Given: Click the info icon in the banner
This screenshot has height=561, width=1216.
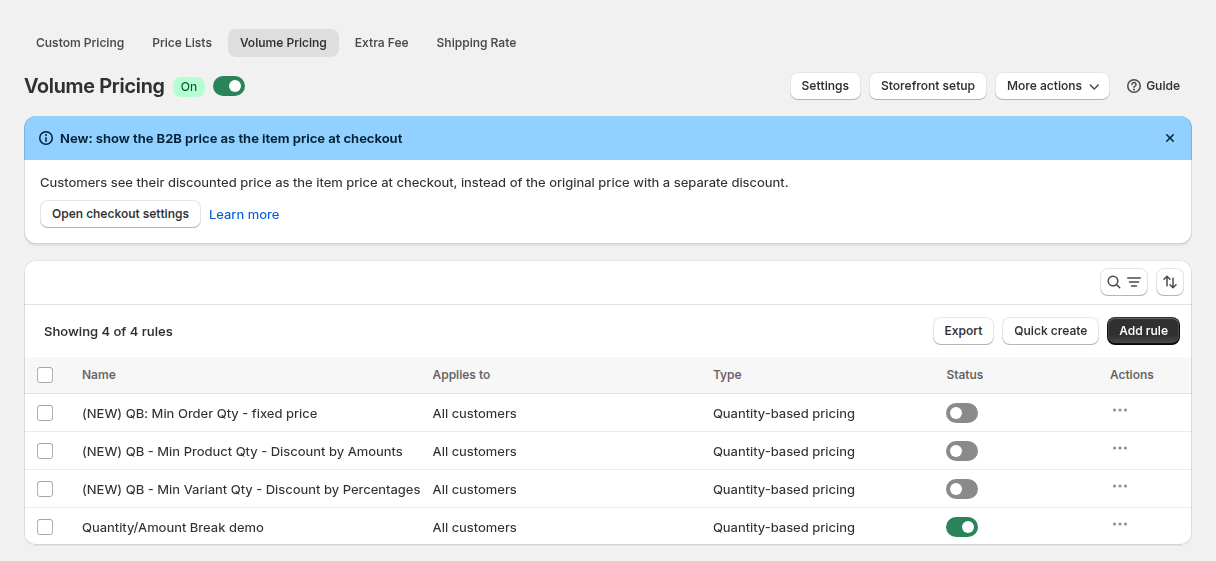Looking at the screenshot, I should 46,138.
